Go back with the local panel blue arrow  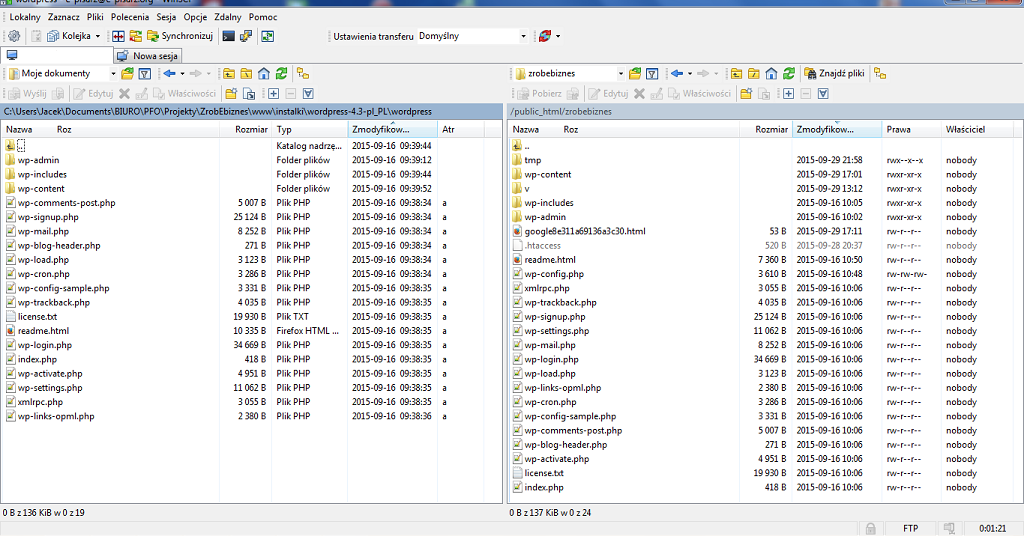[170, 74]
